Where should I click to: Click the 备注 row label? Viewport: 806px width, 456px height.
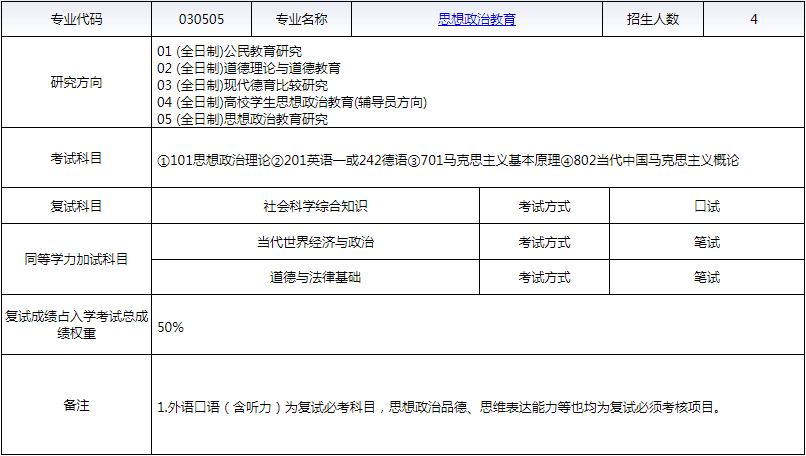76,405
